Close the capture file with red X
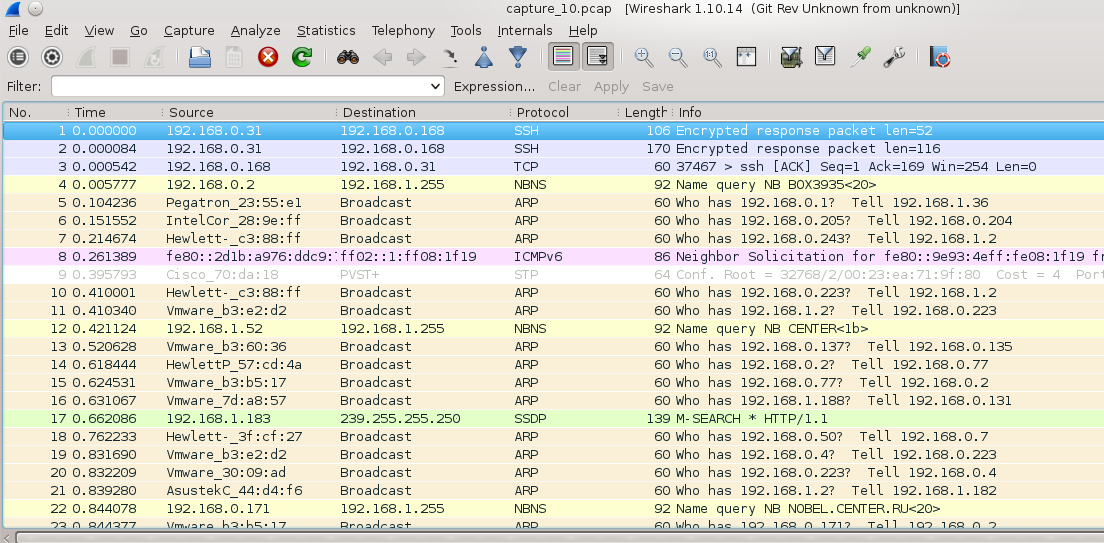Viewport: 1104px width, 543px height. tap(268, 57)
